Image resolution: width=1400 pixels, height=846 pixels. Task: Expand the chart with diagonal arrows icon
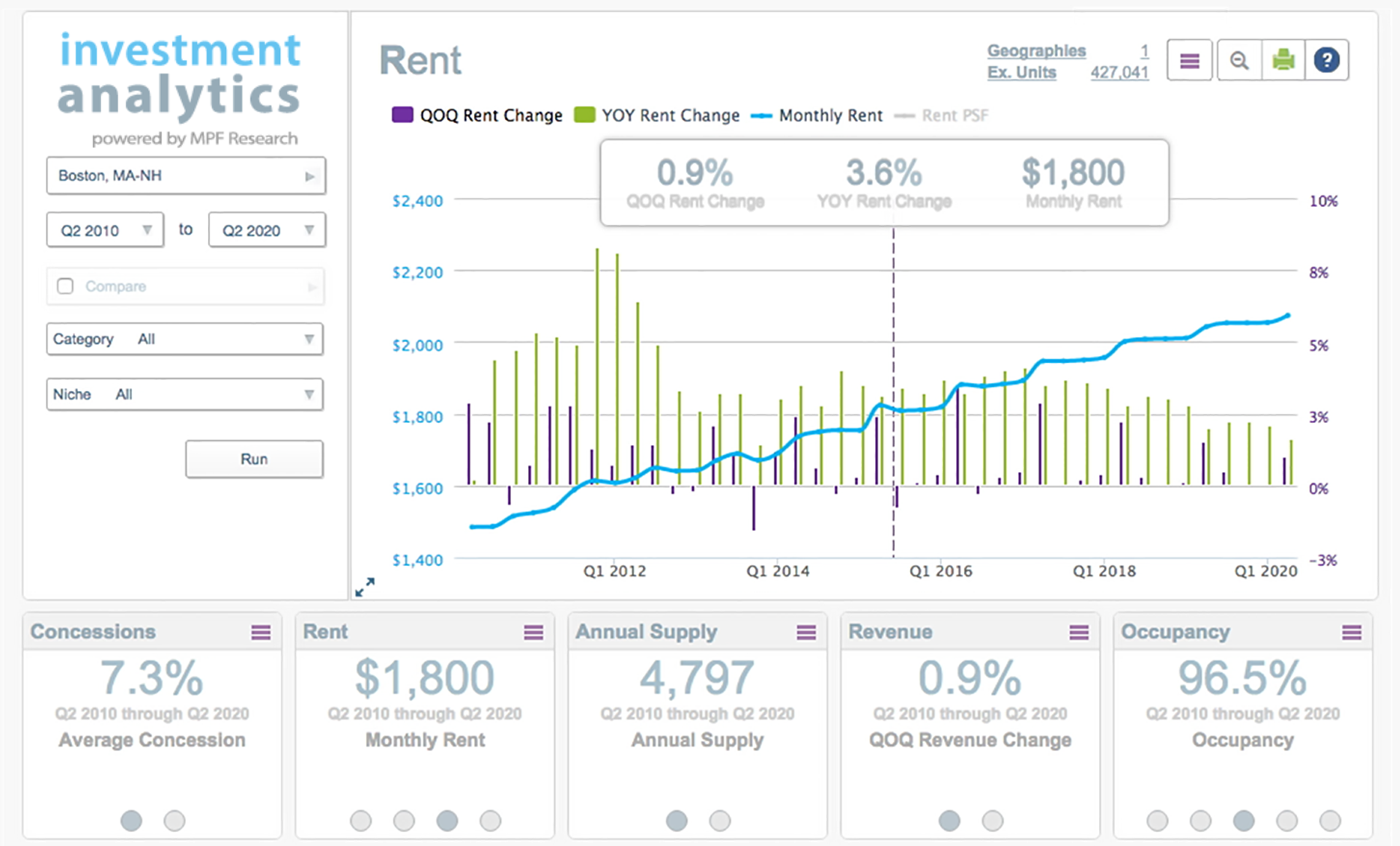coord(365,587)
